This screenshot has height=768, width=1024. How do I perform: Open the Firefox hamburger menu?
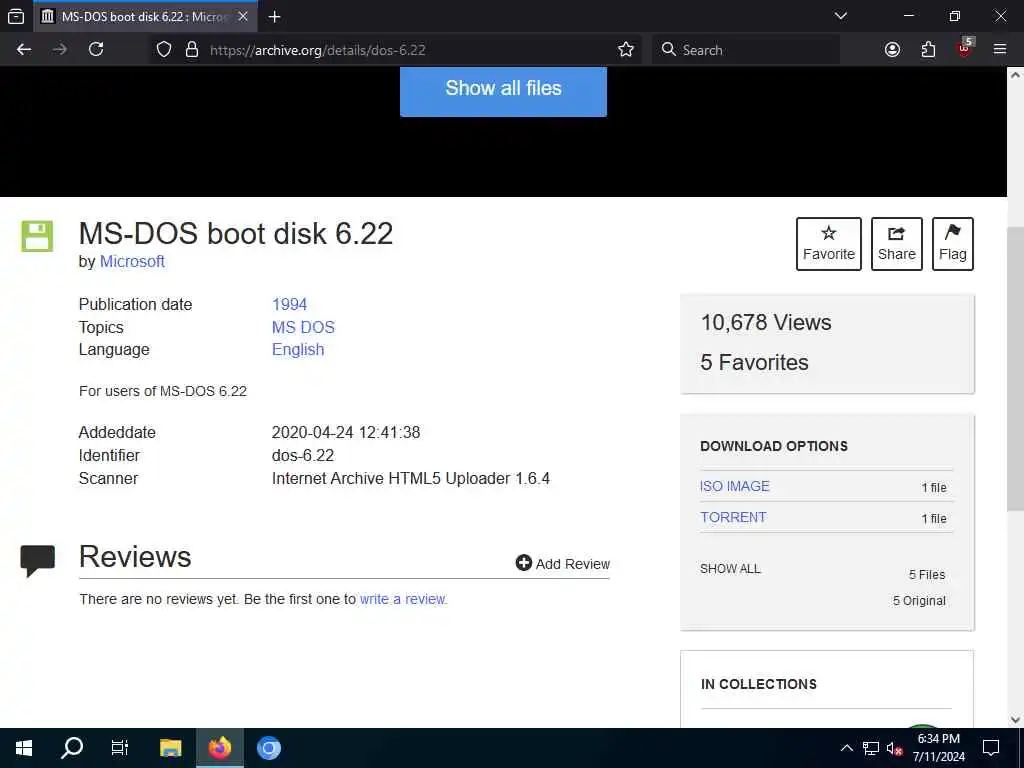(x=1000, y=50)
